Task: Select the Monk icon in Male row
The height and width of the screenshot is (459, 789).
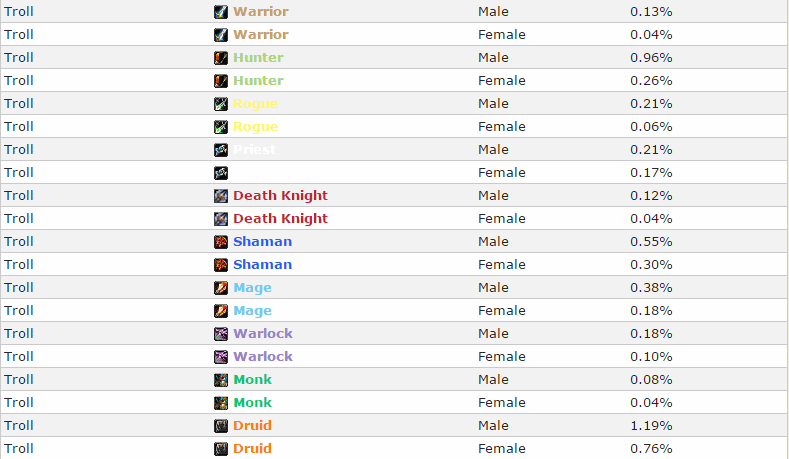Action: [220, 380]
